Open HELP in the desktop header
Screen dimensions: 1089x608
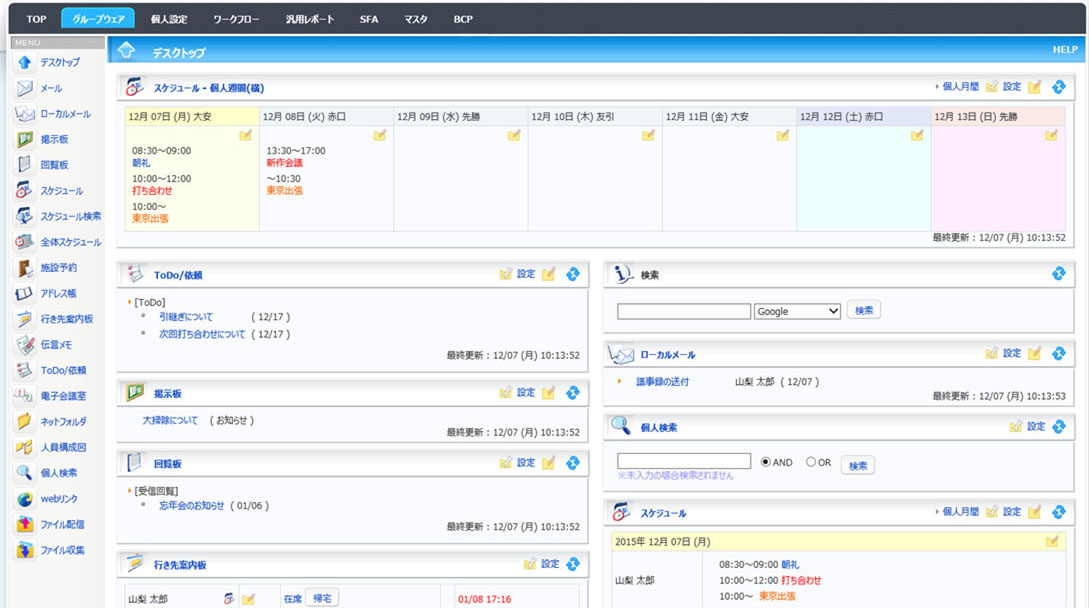click(1064, 50)
